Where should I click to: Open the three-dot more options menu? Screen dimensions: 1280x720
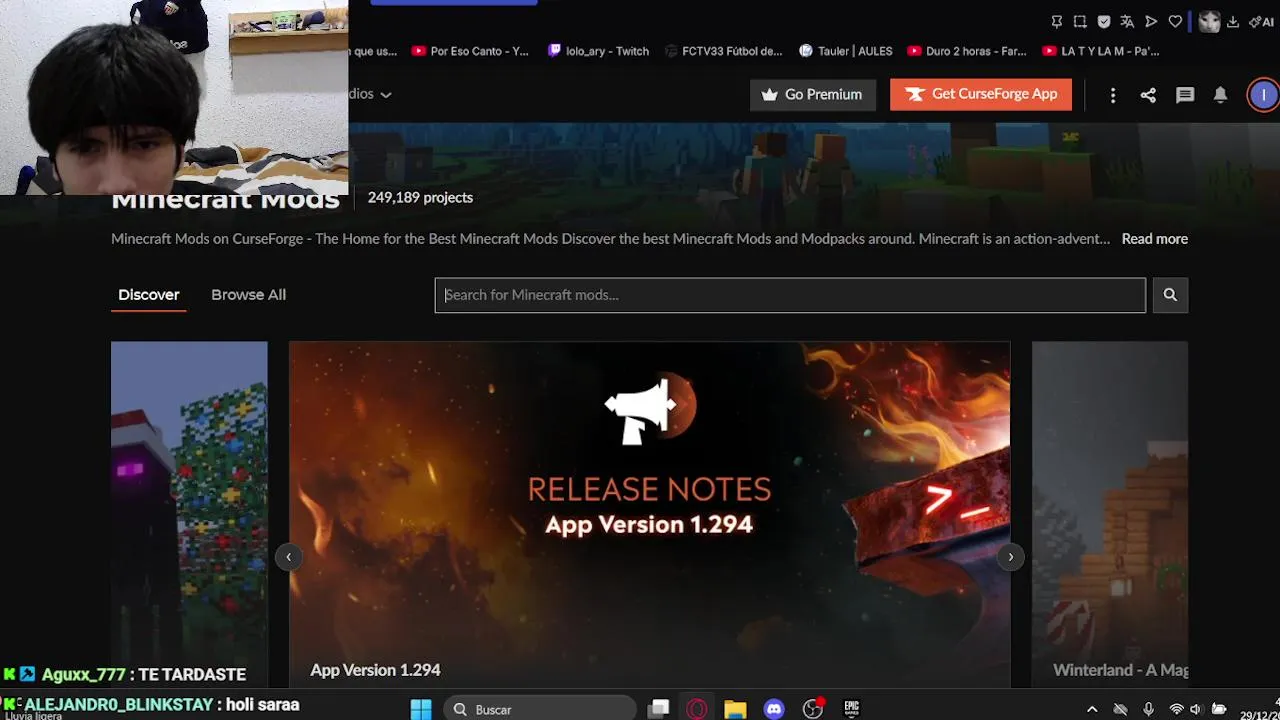1113,95
